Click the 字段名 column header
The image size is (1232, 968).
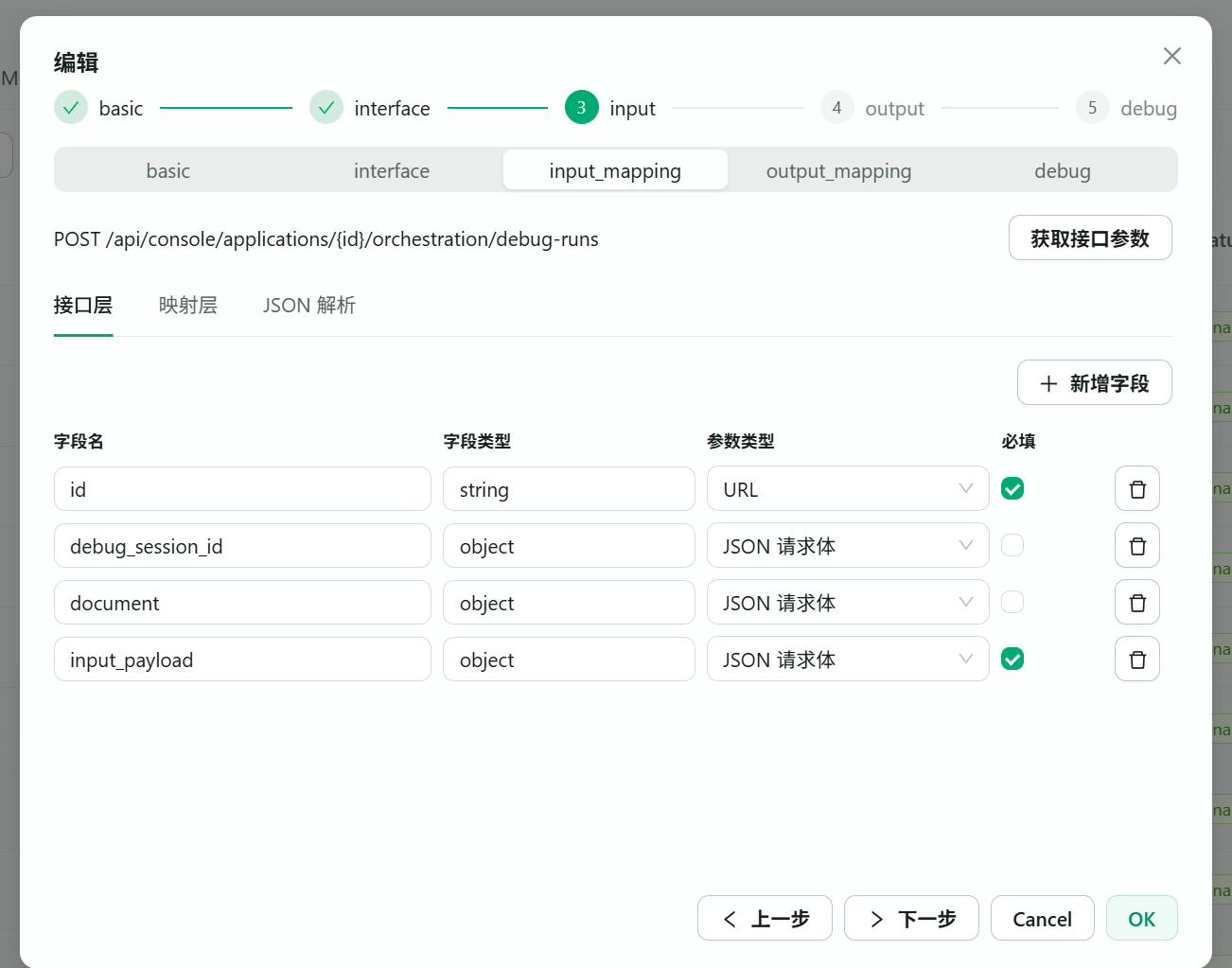(x=79, y=441)
